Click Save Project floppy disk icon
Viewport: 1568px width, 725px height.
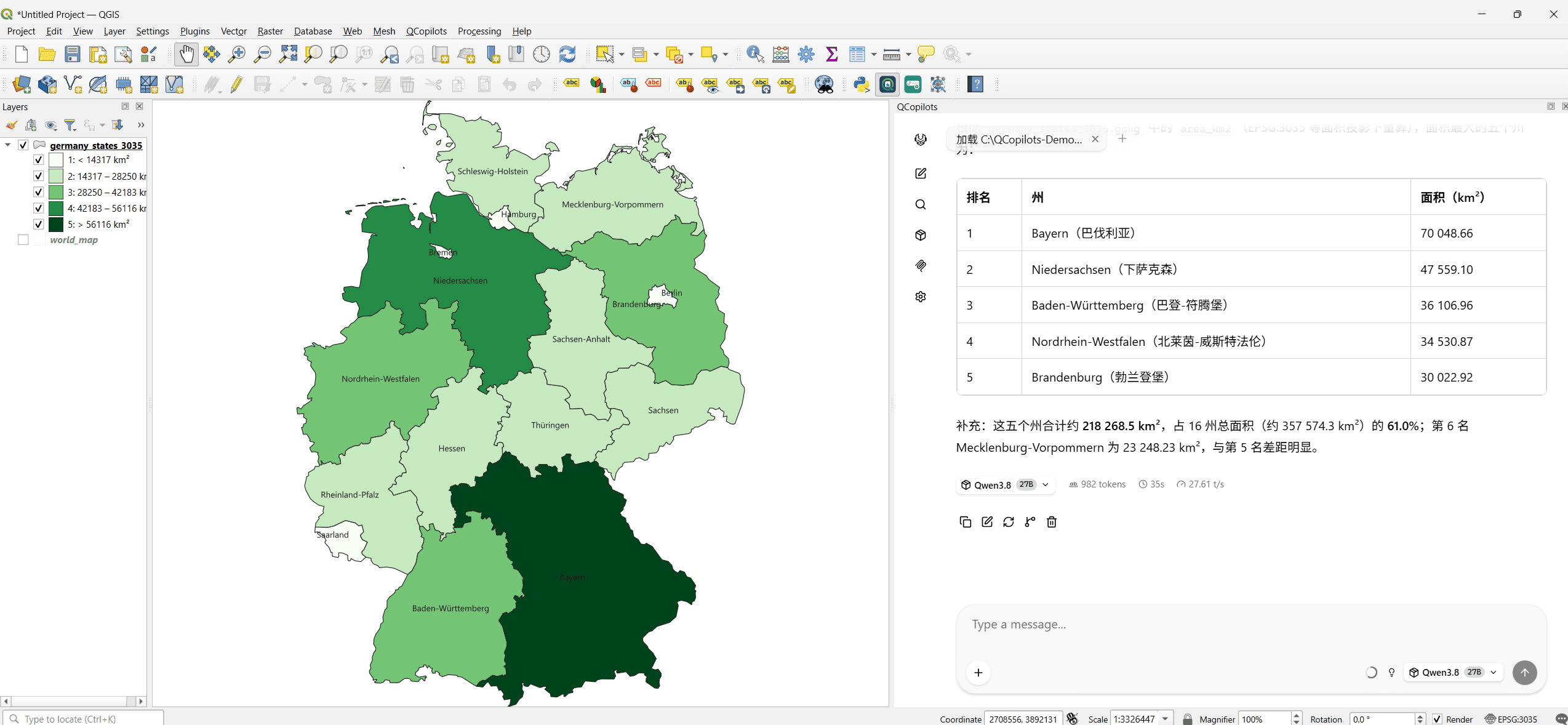pyautogui.click(x=73, y=54)
